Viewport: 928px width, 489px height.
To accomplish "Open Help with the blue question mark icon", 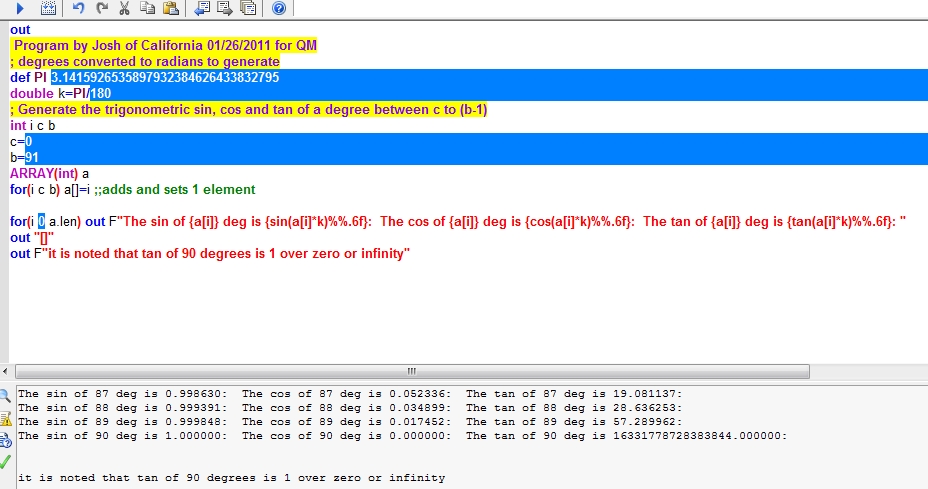I will [279, 8].
